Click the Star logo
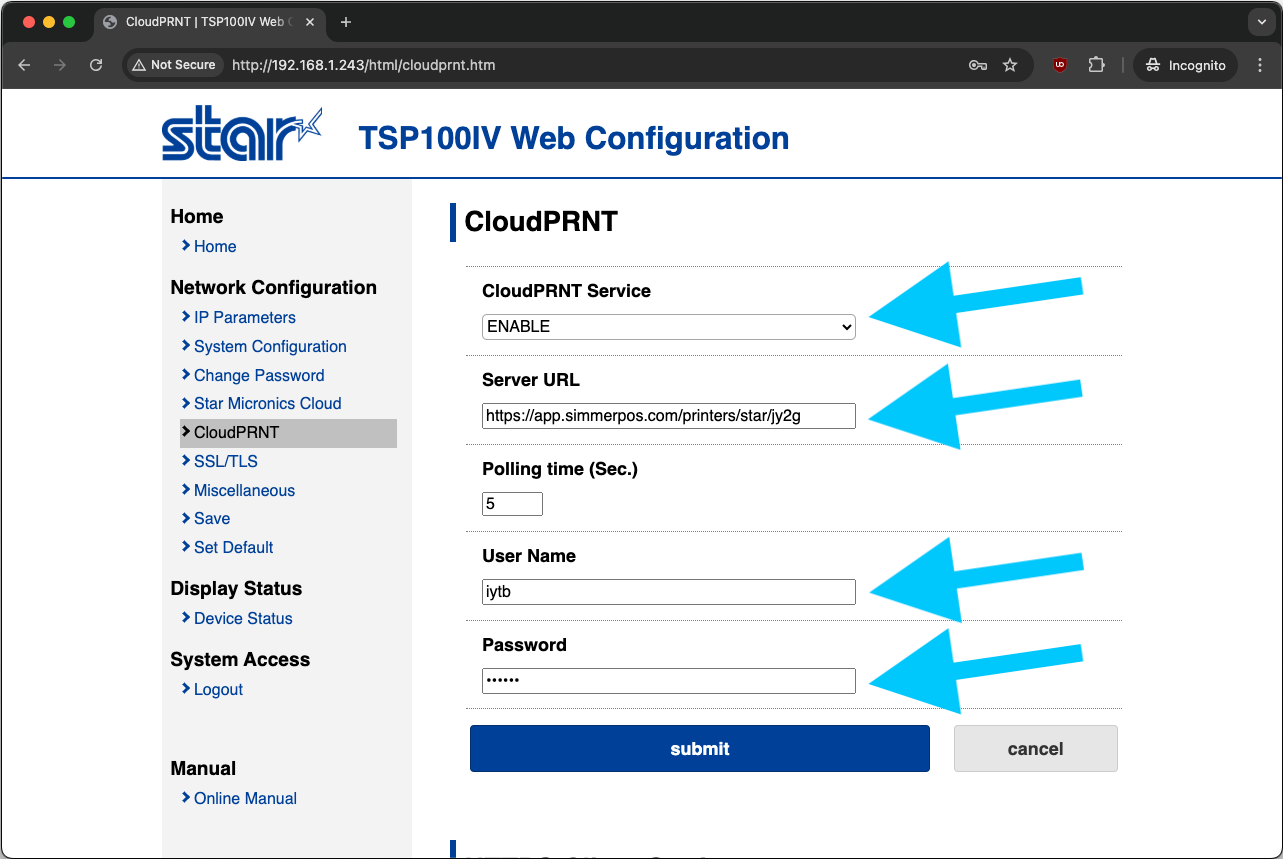 (241, 134)
